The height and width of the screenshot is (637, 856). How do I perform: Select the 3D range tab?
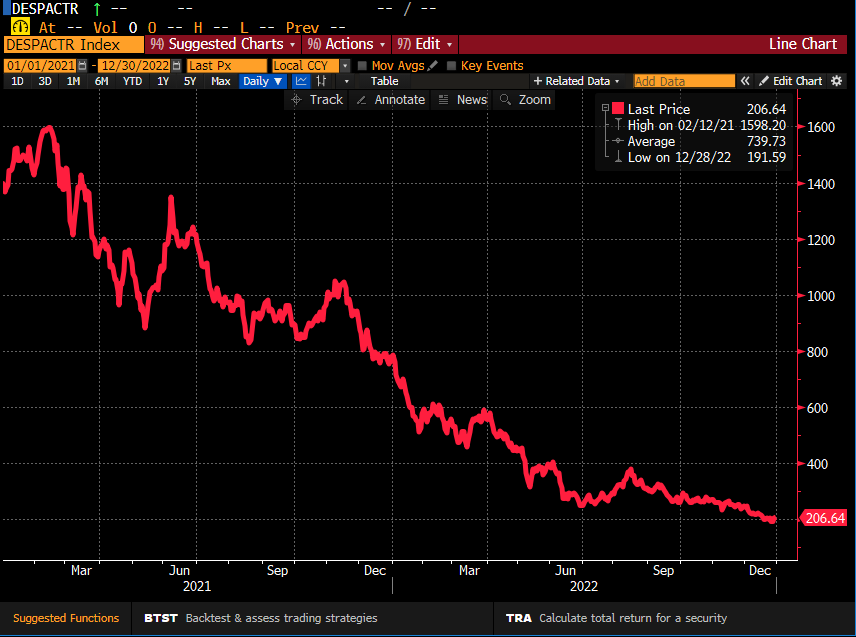tap(45, 81)
